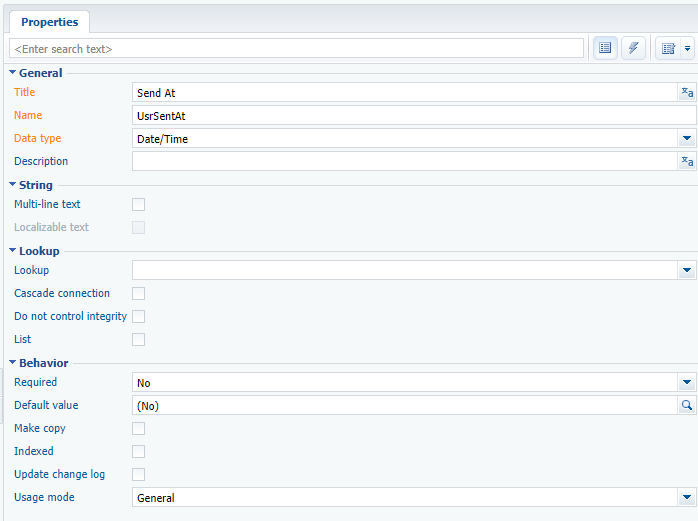This screenshot has height=521, width=698.
Task: Click the Usage mode label
Action: click(44, 497)
